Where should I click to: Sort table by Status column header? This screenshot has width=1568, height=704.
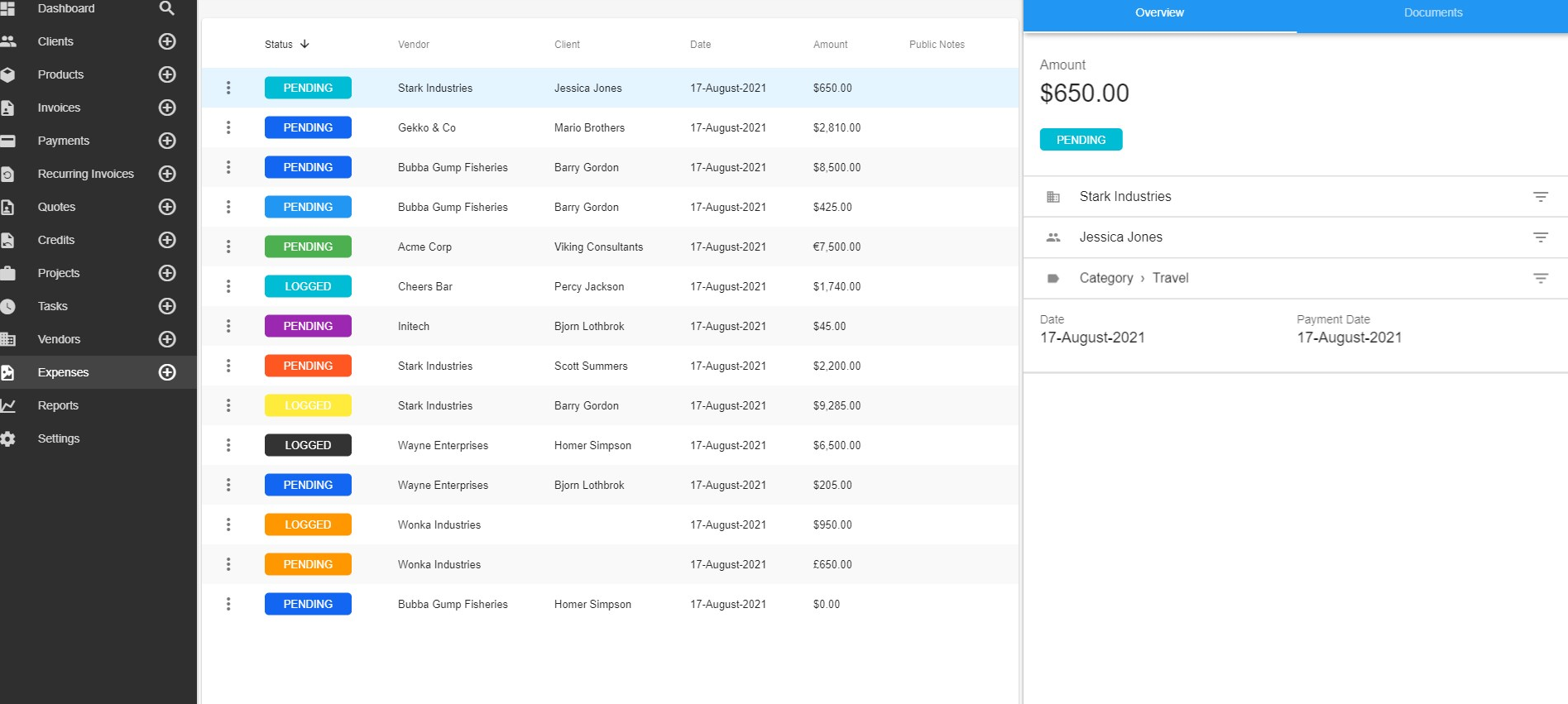279,45
